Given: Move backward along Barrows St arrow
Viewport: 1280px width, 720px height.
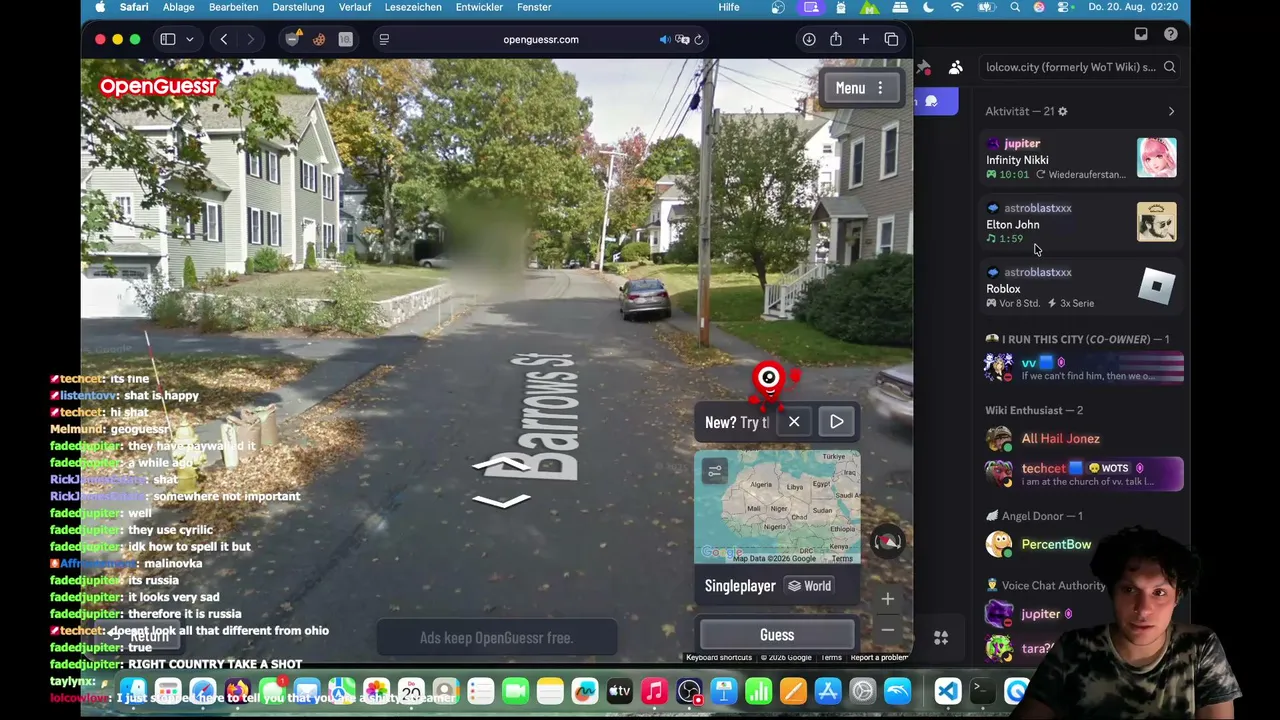Looking at the screenshot, I should click(501, 500).
